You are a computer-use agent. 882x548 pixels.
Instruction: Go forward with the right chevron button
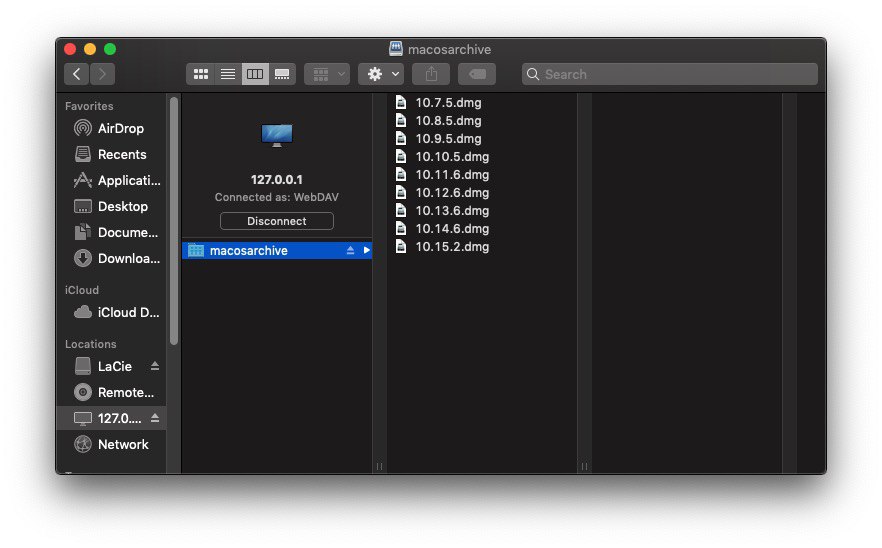(x=102, y=74)
